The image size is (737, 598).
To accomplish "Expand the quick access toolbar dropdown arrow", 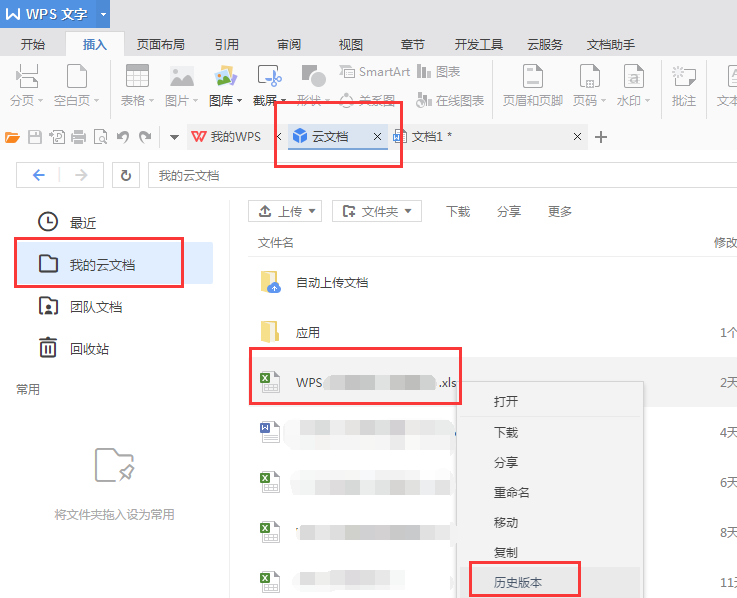I will click(x=174, y=137).
